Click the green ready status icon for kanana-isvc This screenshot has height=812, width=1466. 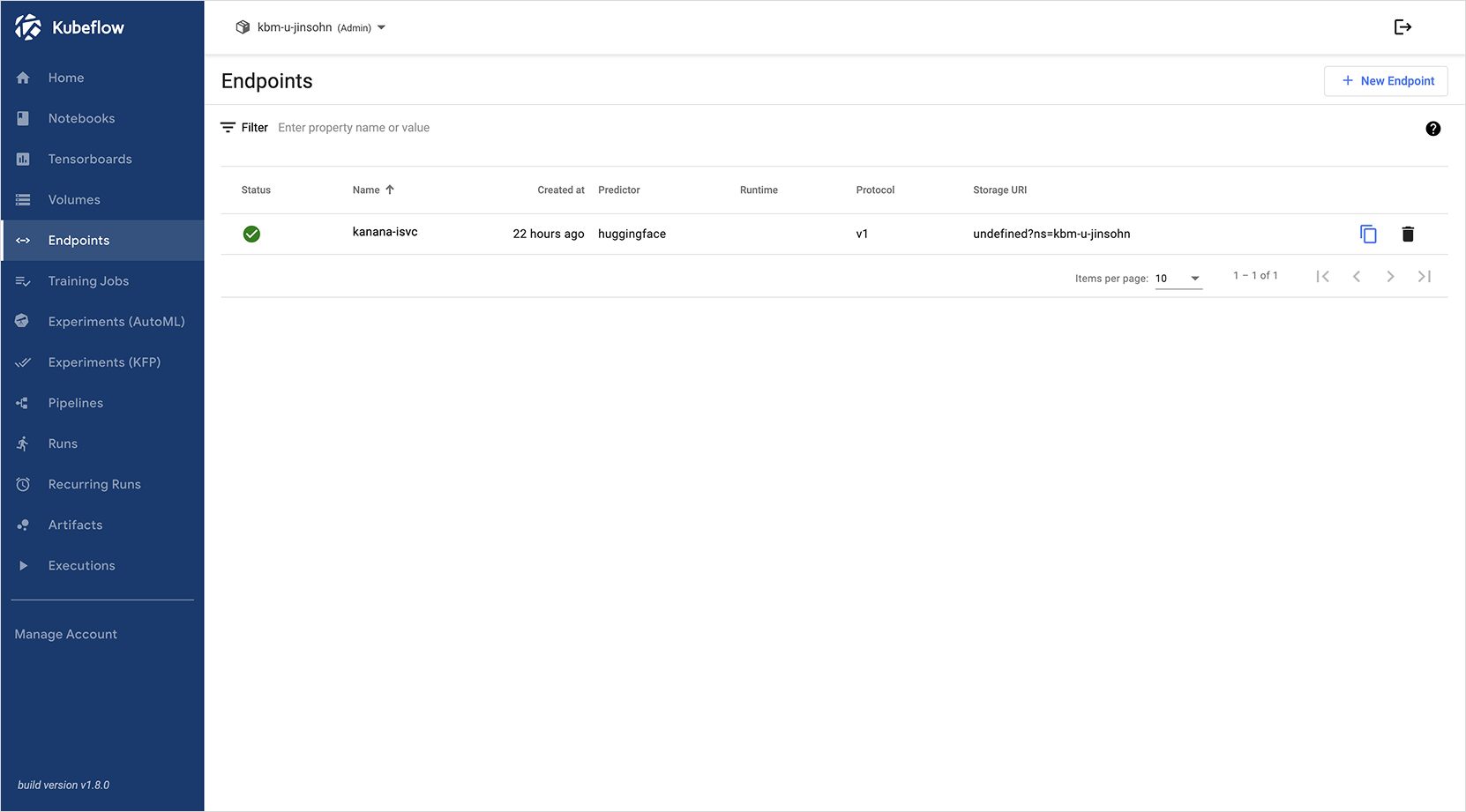[x=251, y=234]
